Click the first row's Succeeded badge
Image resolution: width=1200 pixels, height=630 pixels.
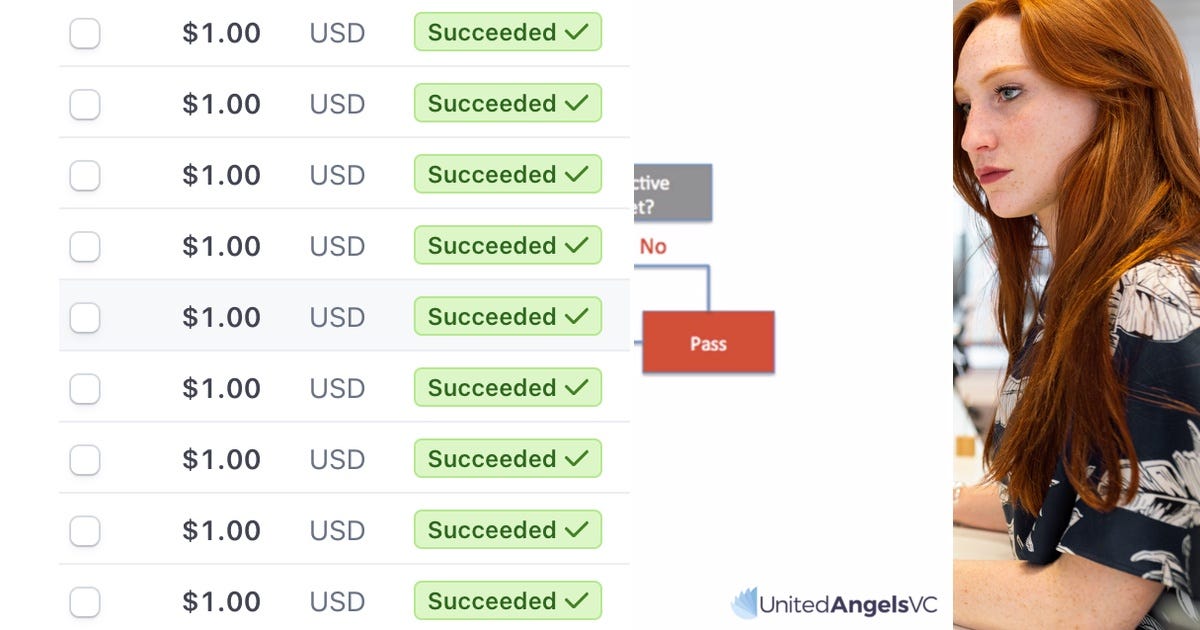508,32
